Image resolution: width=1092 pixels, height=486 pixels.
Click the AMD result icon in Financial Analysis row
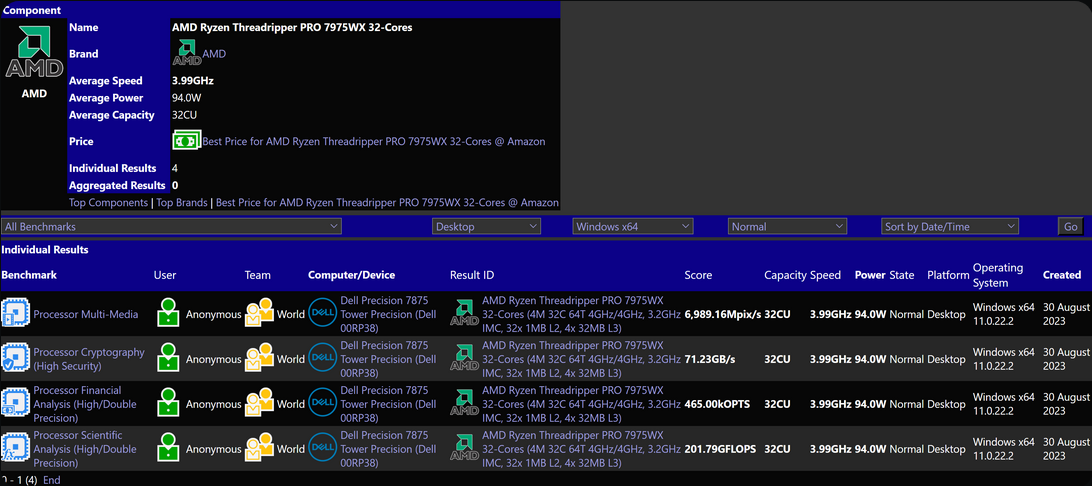coord(465,403)
